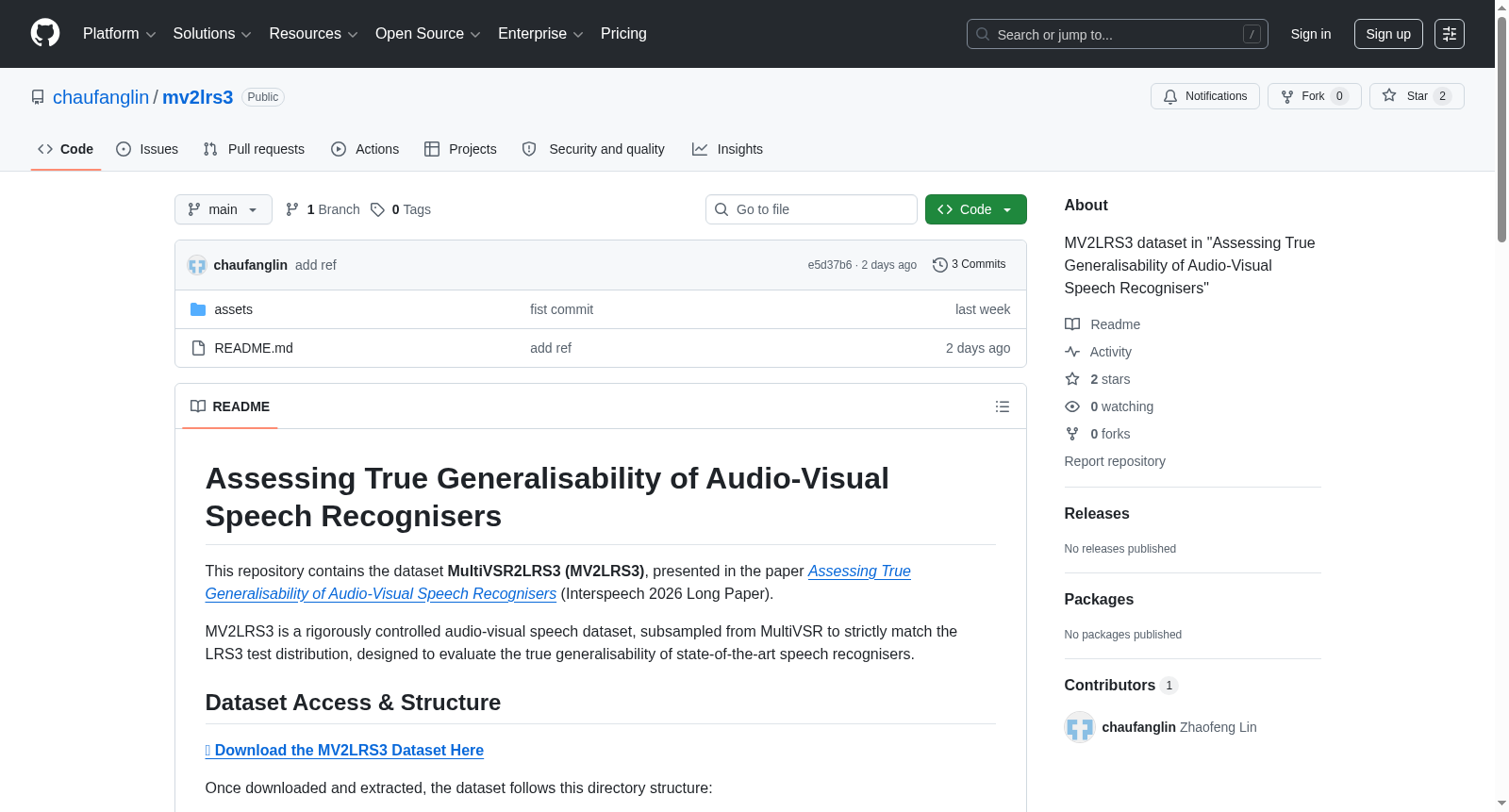Click 'add ref' commit message in header row
This screenshot has height=812, width=1509.
coord(316,265)
